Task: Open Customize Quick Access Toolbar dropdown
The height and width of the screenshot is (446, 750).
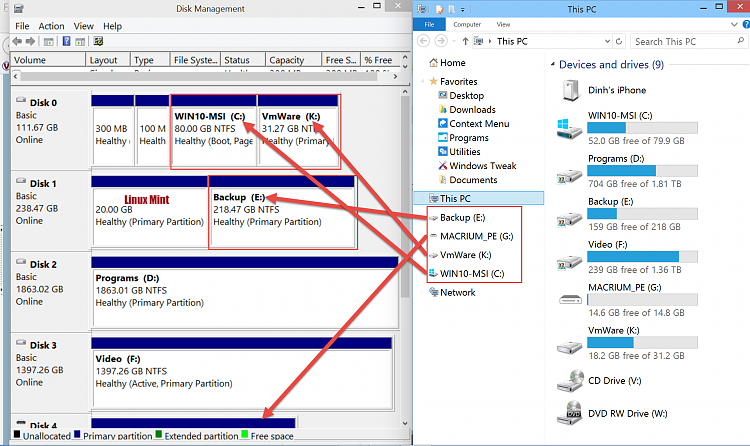Action: coord(463,10)
